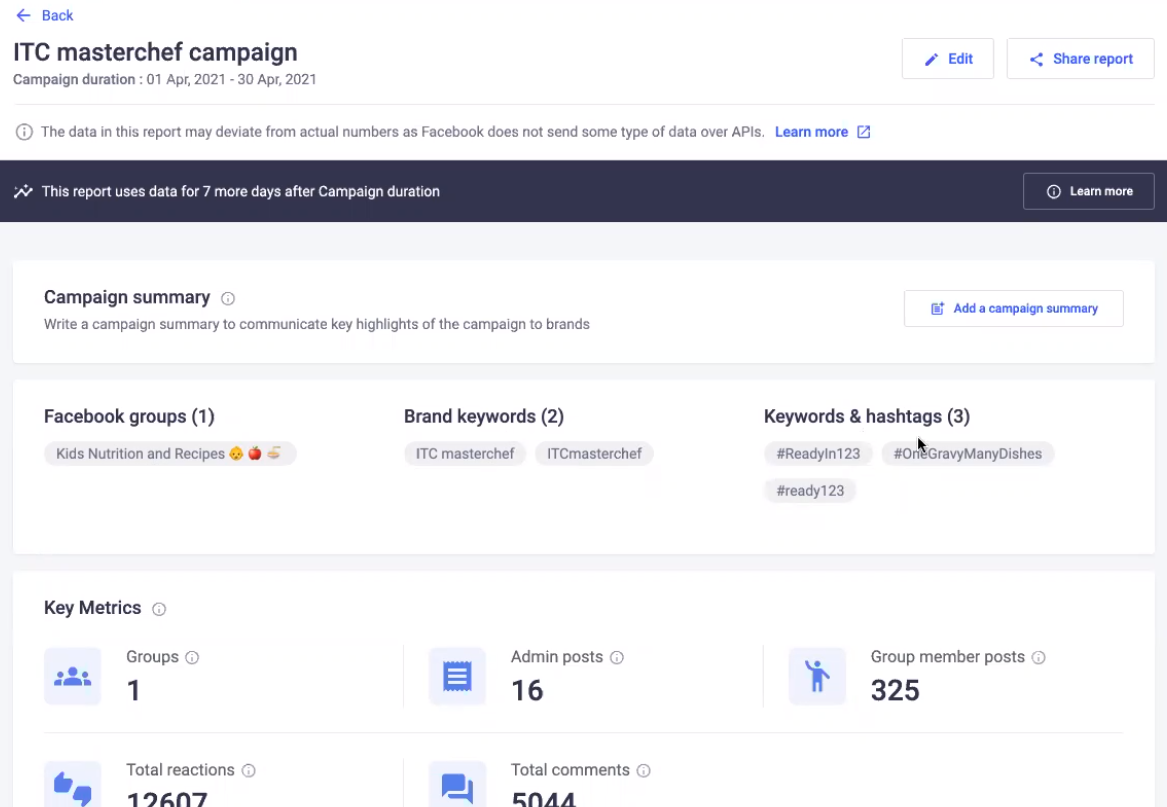1167x807 pixels.
Task: Click the #ReadyIn123 hashtag chip
Action: click(818, 453)
